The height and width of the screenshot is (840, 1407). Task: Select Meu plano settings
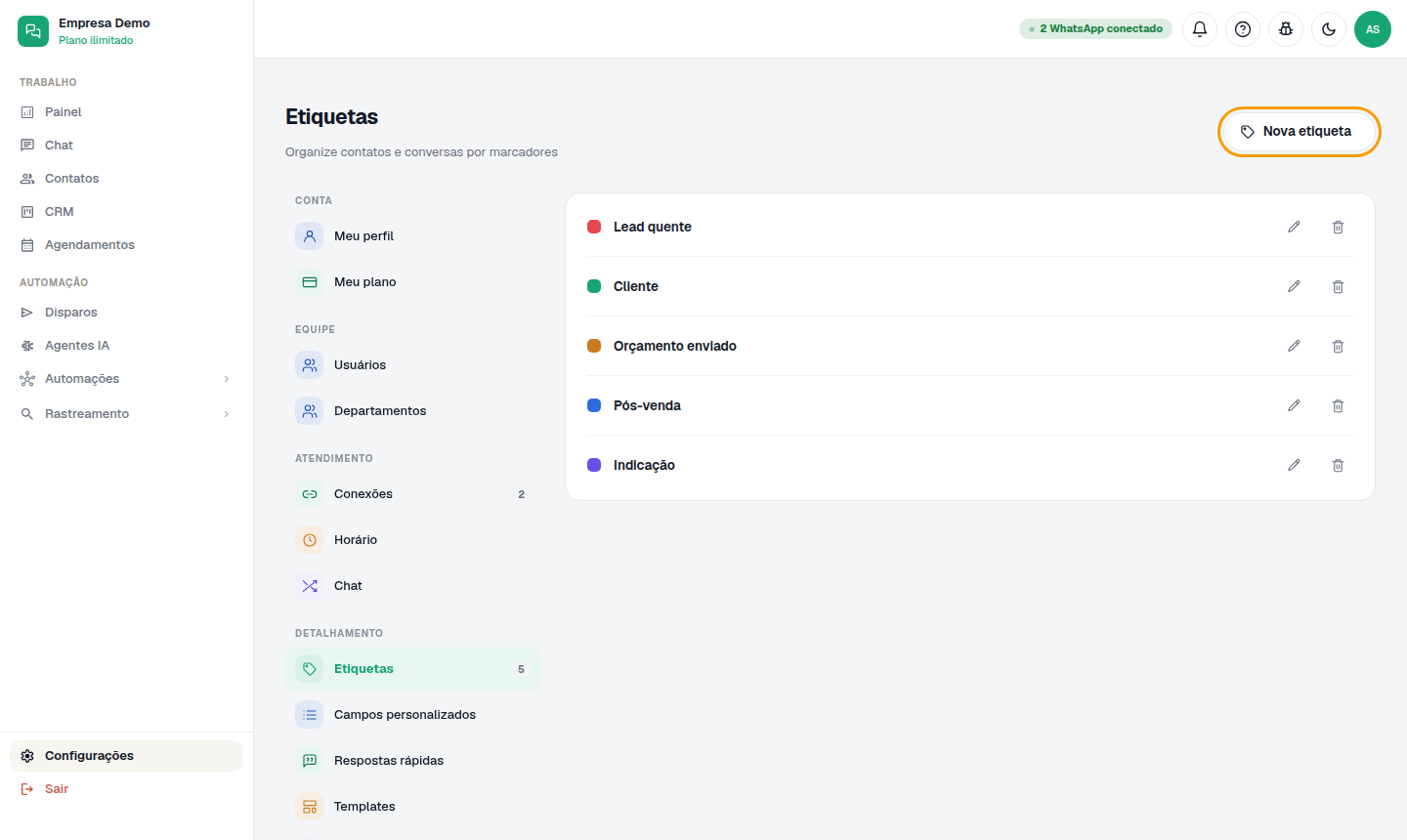(413, 282)
